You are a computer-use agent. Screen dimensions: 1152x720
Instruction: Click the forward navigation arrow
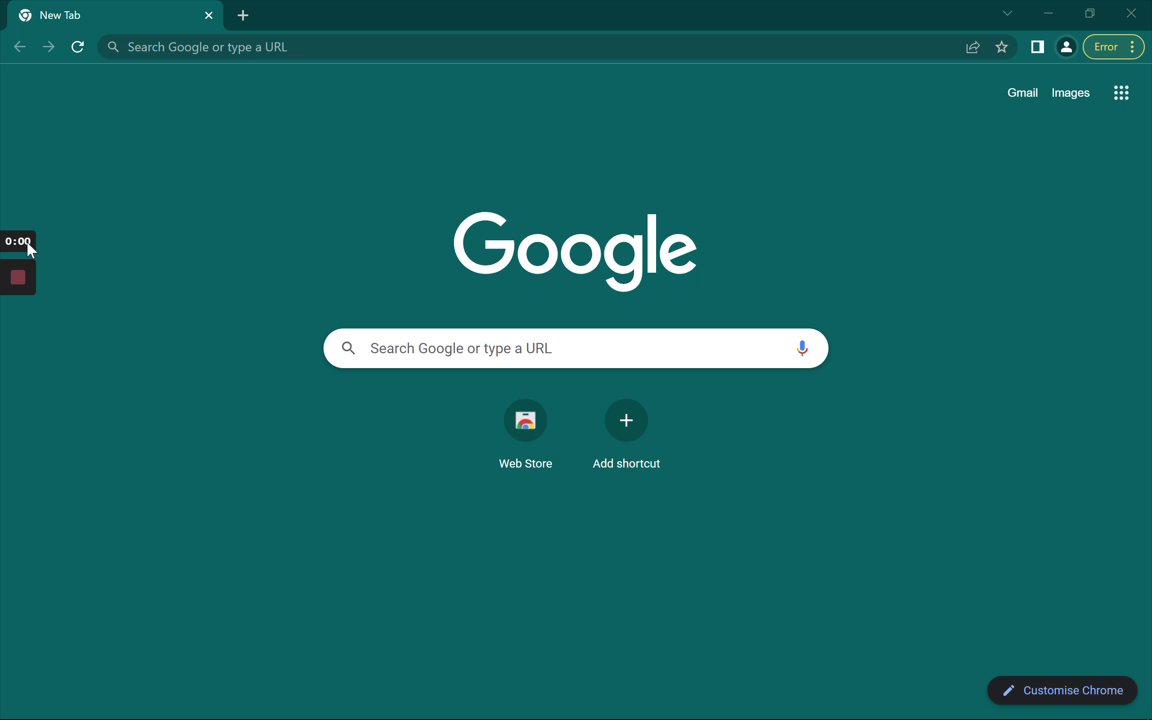click(48, 47)
